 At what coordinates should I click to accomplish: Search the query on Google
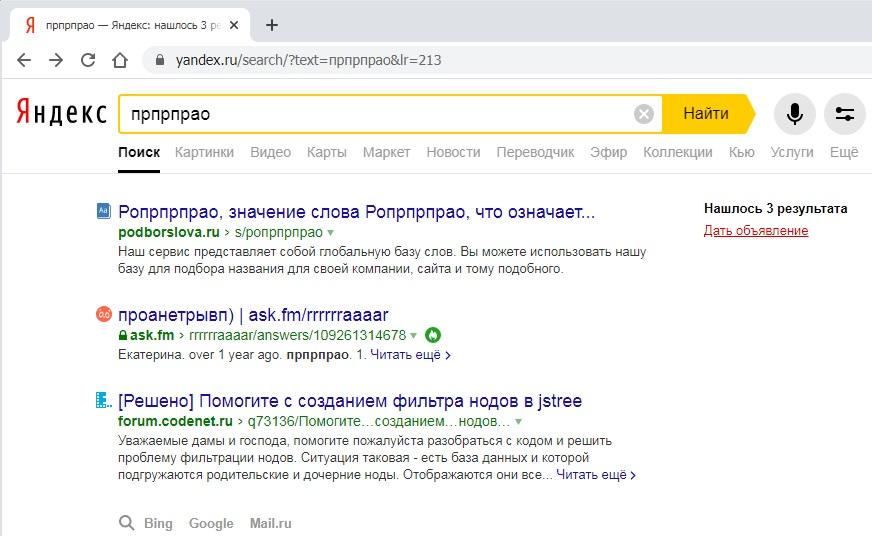coord(211,523)
